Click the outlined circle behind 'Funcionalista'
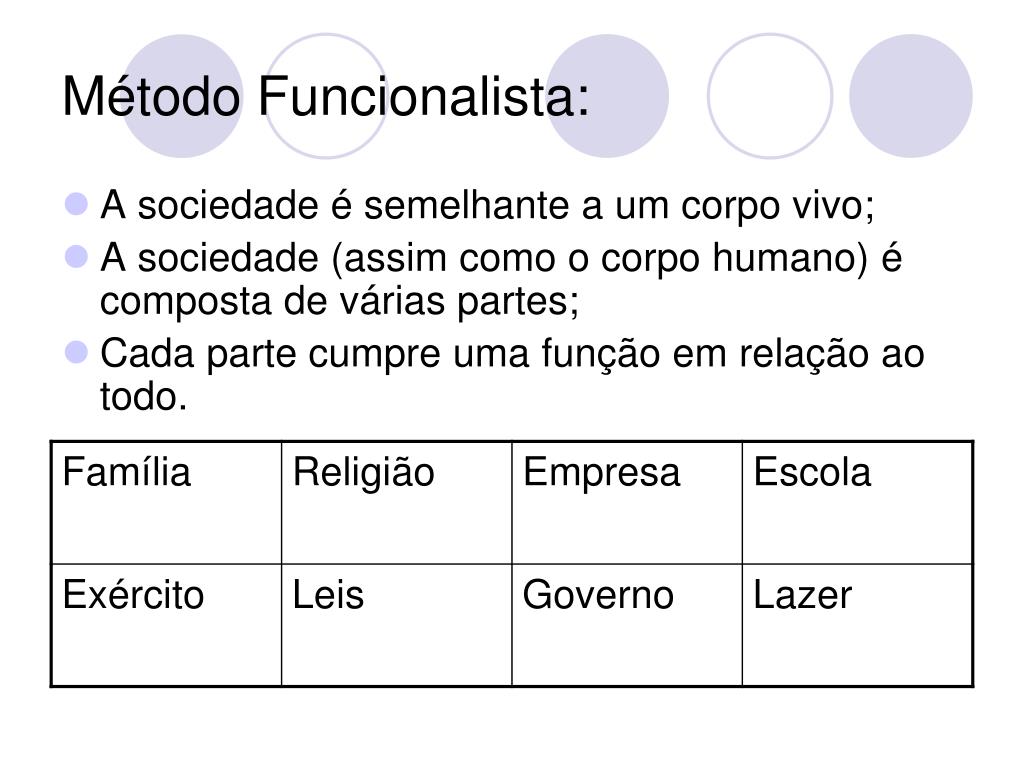The image size is (1024, 768). coord(325,96)
